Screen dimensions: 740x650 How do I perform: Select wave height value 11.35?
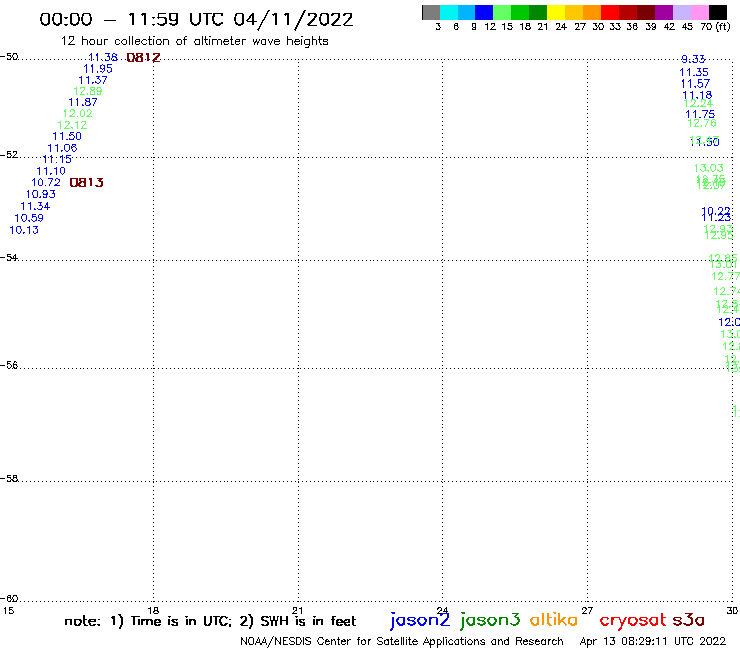[694, 72]
